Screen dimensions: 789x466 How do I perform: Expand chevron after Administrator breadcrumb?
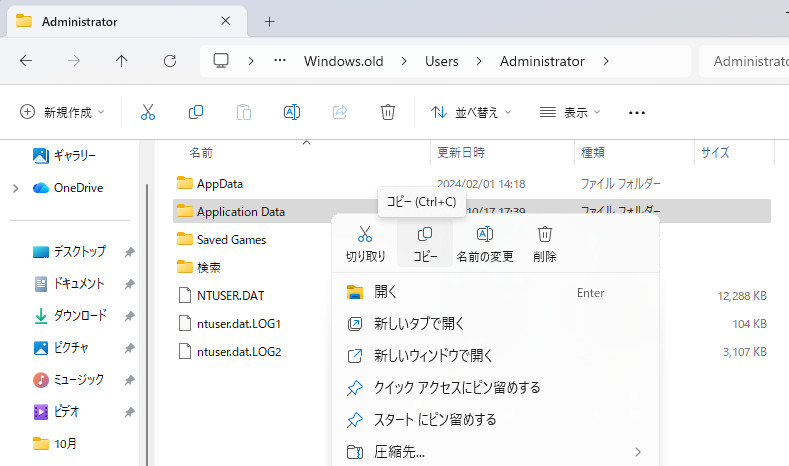tap(606, 61)
